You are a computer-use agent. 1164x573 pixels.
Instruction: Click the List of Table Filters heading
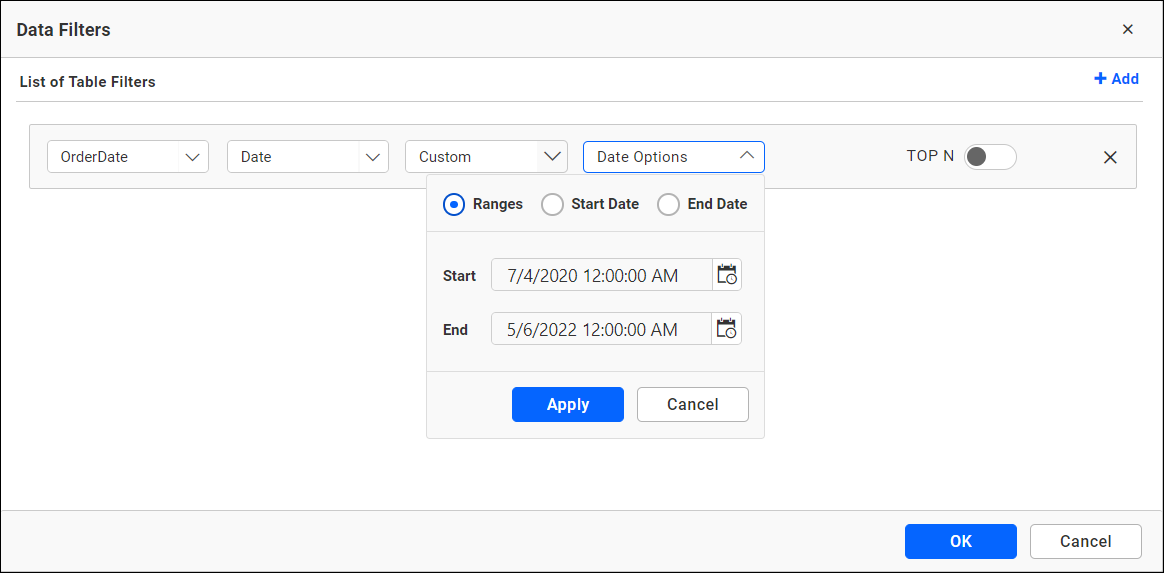[88, 82]
